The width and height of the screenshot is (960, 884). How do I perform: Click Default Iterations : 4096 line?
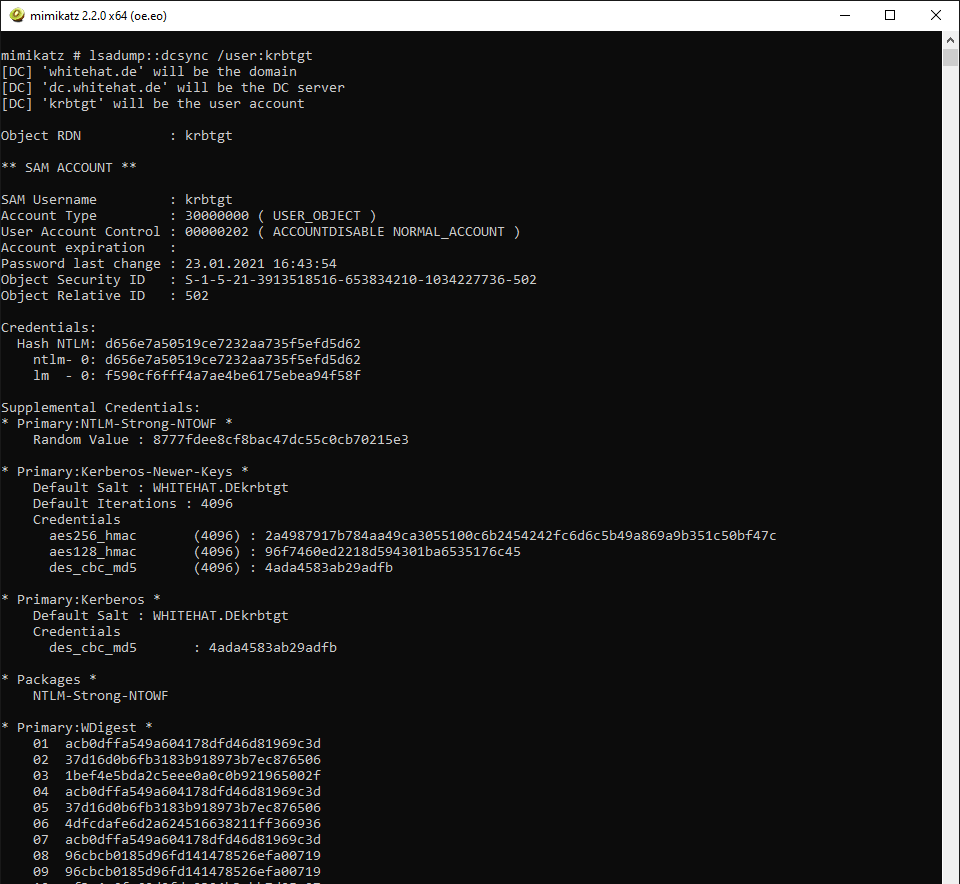(x=133, y=503)
